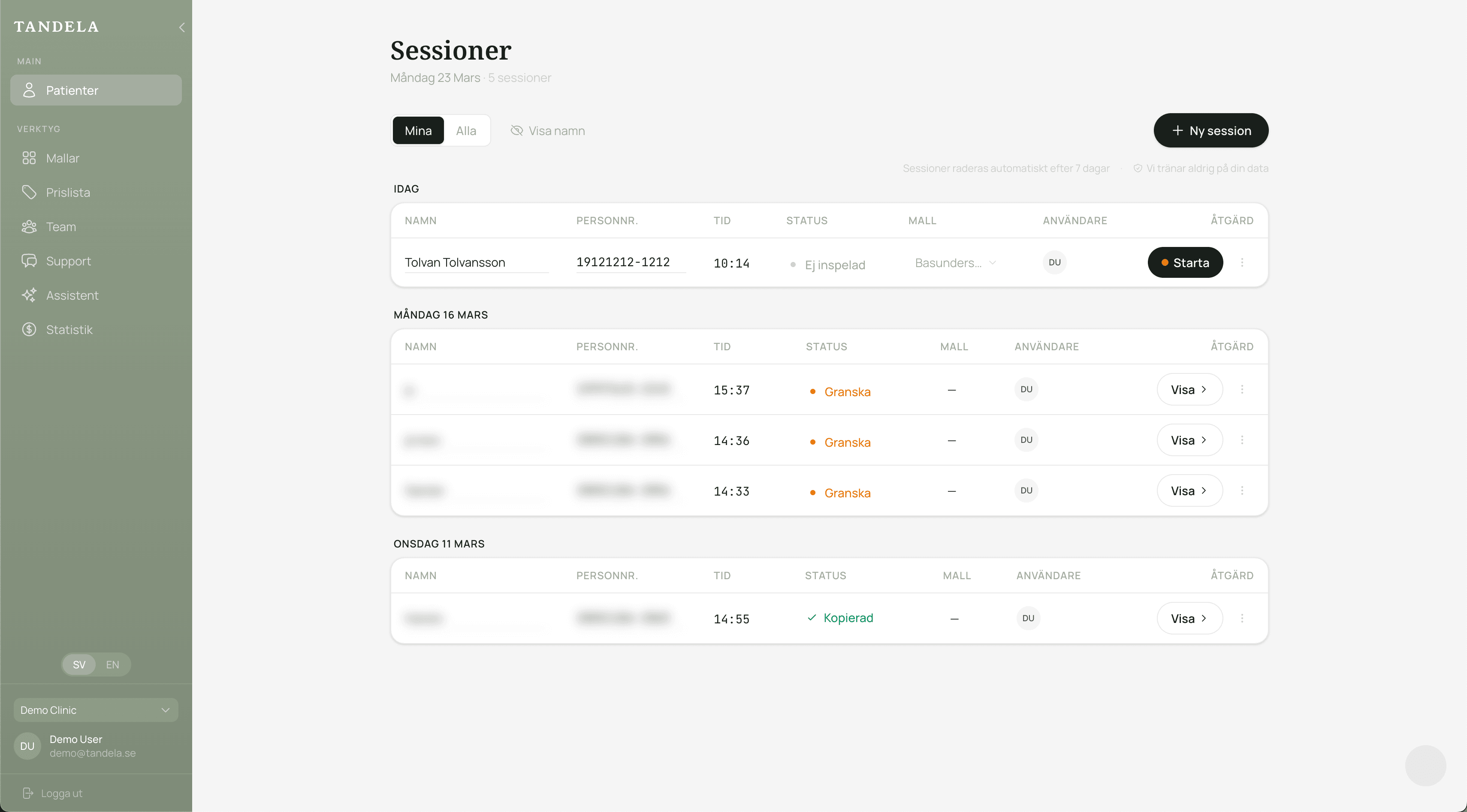Click the Logga ut exit icon
1467x812 pixels.
[x=28, y=793]
